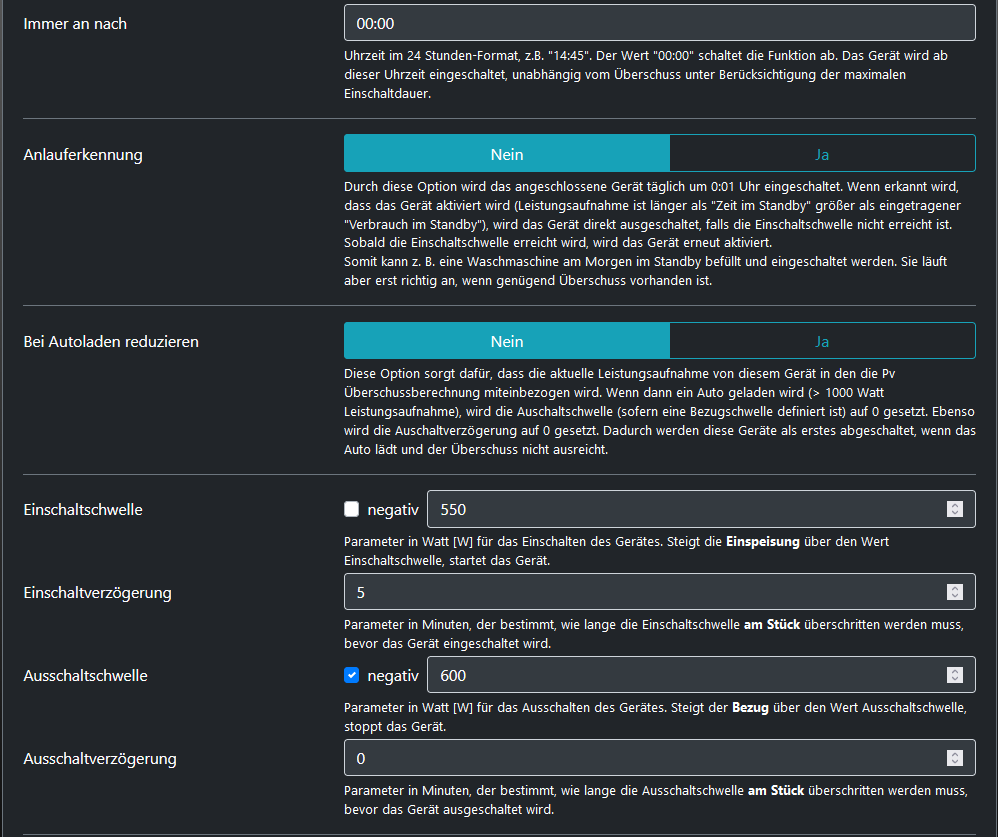Increase Einschaltschwelle with the up arrow
The width and height of the screenshot is (998, 837).
click(955, 505)
